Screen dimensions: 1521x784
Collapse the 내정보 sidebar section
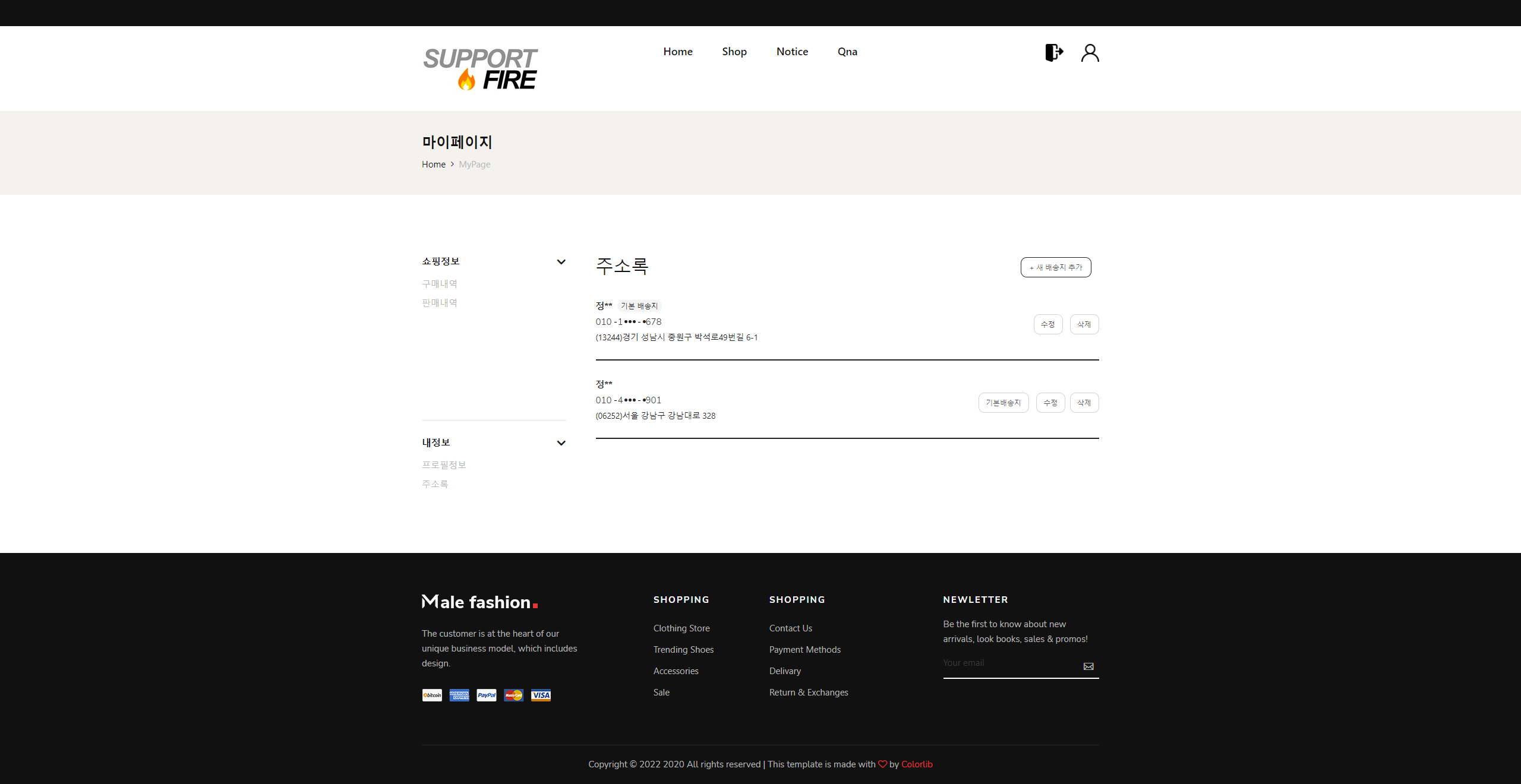point(561,442)
